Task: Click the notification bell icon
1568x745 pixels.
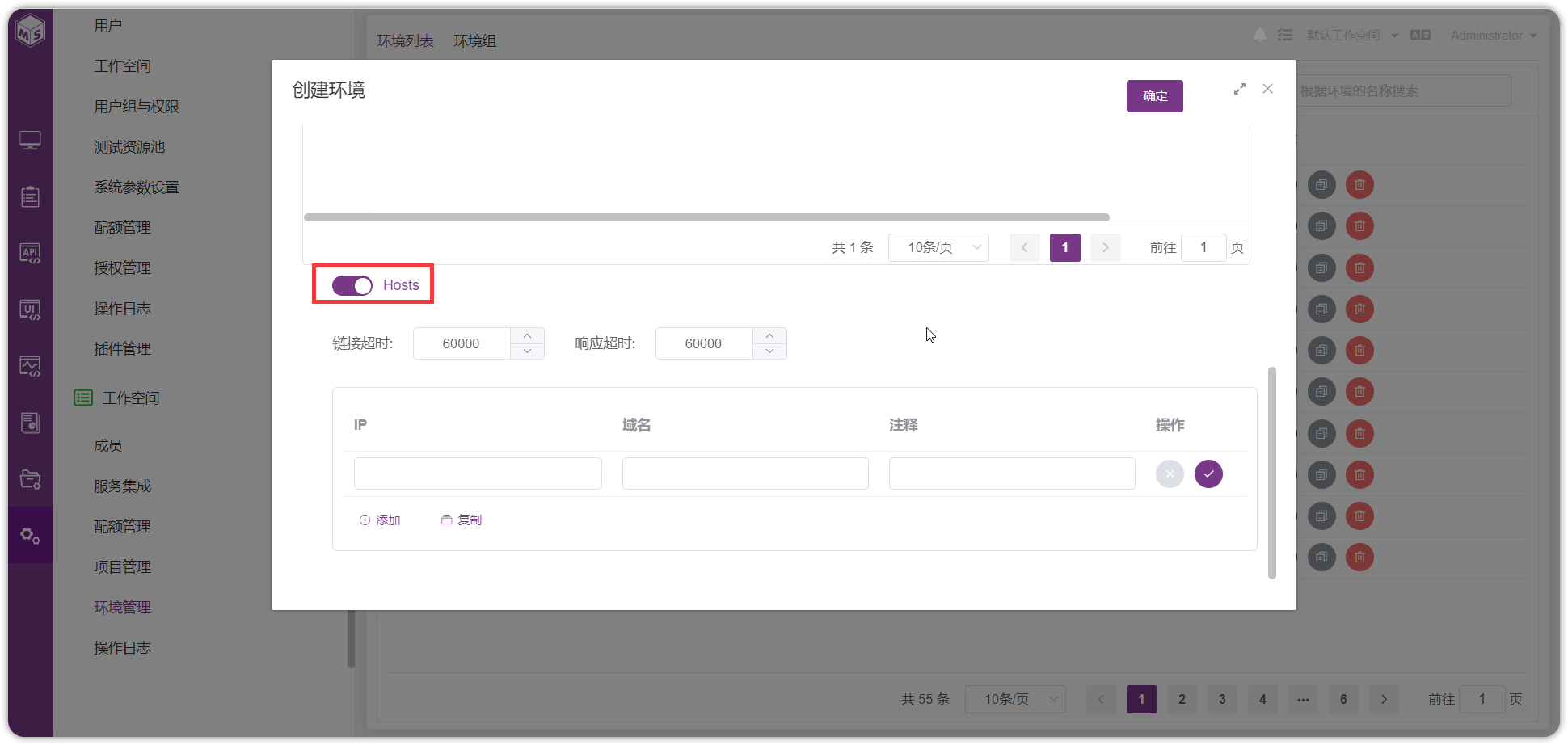Action: click(x=1259, y=35)
